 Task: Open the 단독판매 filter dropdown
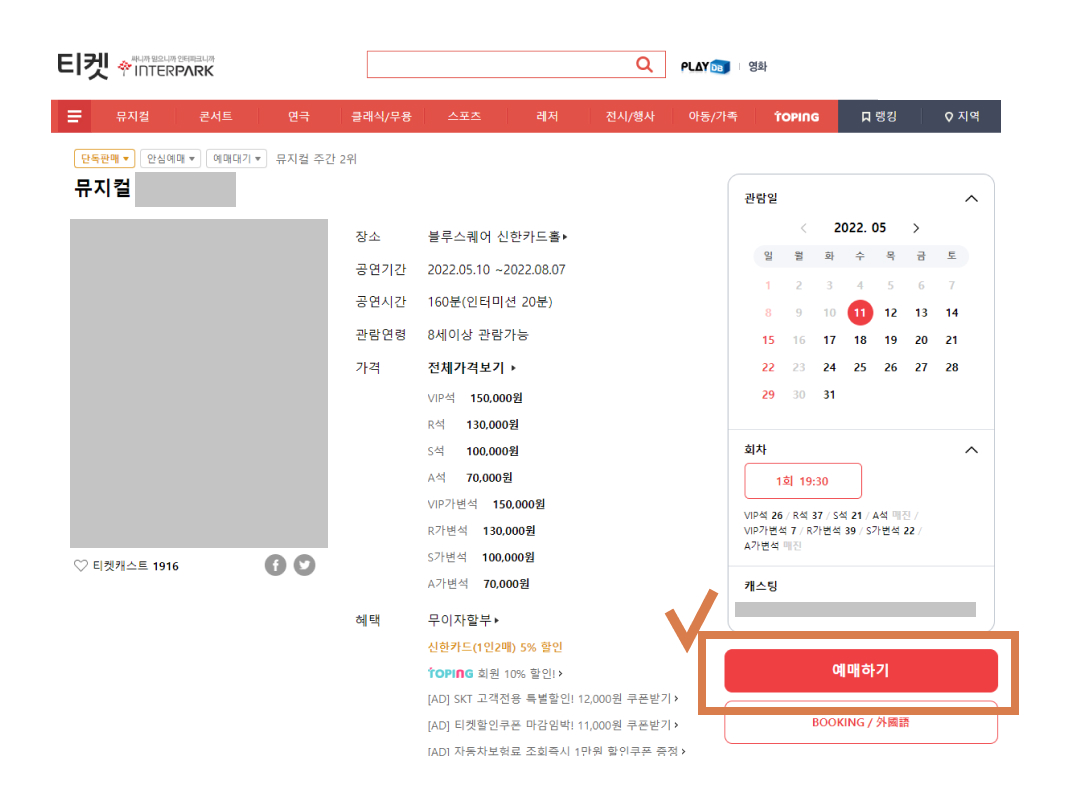(102, 158)
